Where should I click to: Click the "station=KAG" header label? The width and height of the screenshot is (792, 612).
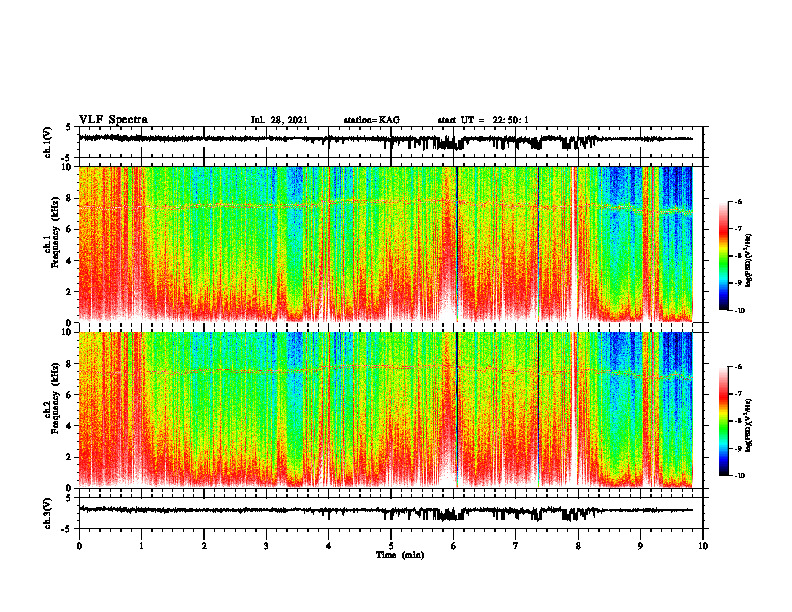point(372,120)
